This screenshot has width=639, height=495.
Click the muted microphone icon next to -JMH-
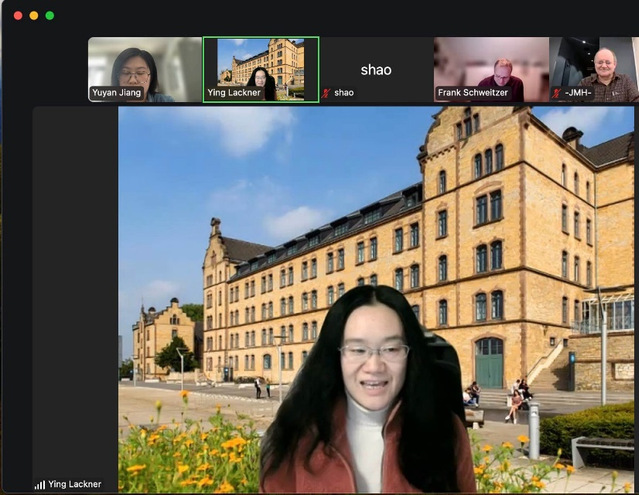click(x=557, y=93)
